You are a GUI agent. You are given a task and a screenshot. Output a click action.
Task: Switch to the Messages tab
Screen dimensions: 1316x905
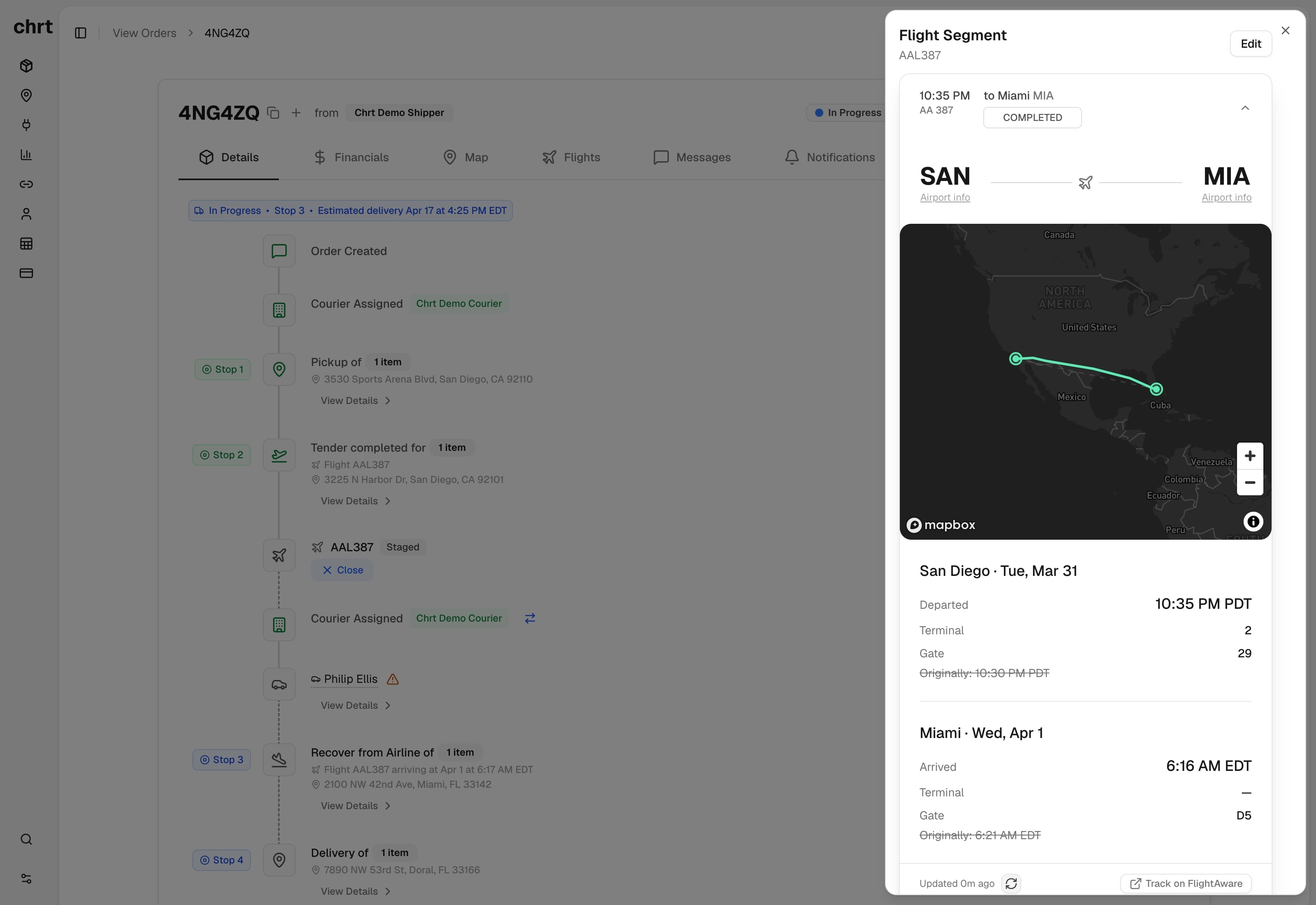click(x=692, y=157)
